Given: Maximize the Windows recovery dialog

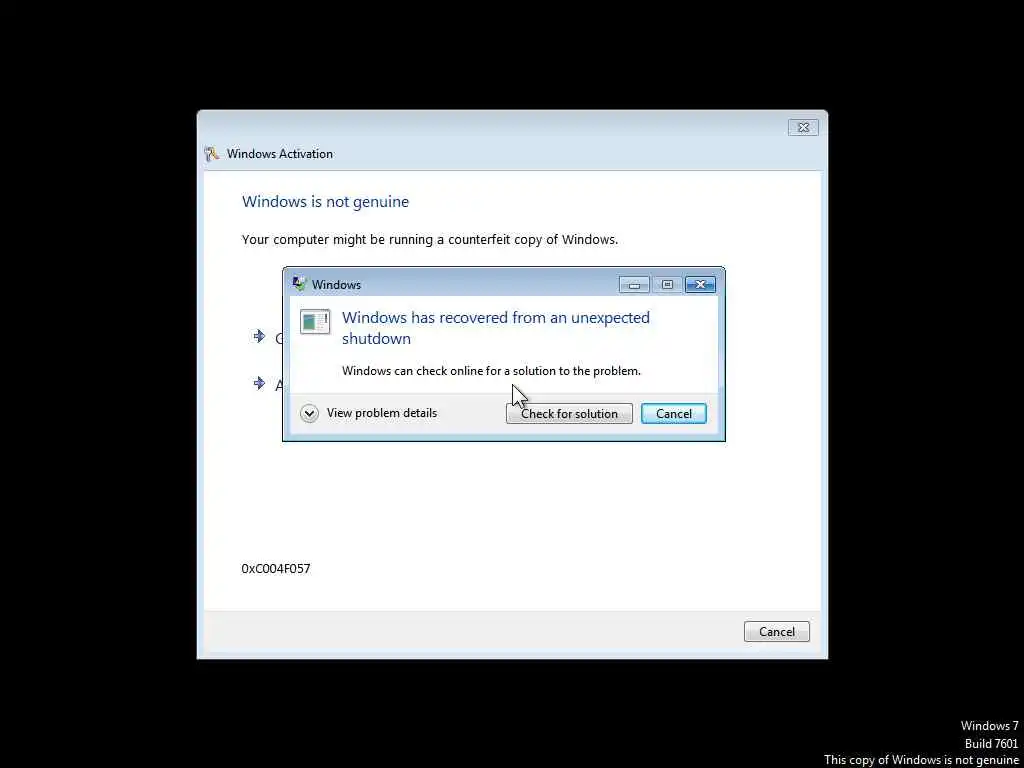Looking at the screenshot, I should 667,285.
